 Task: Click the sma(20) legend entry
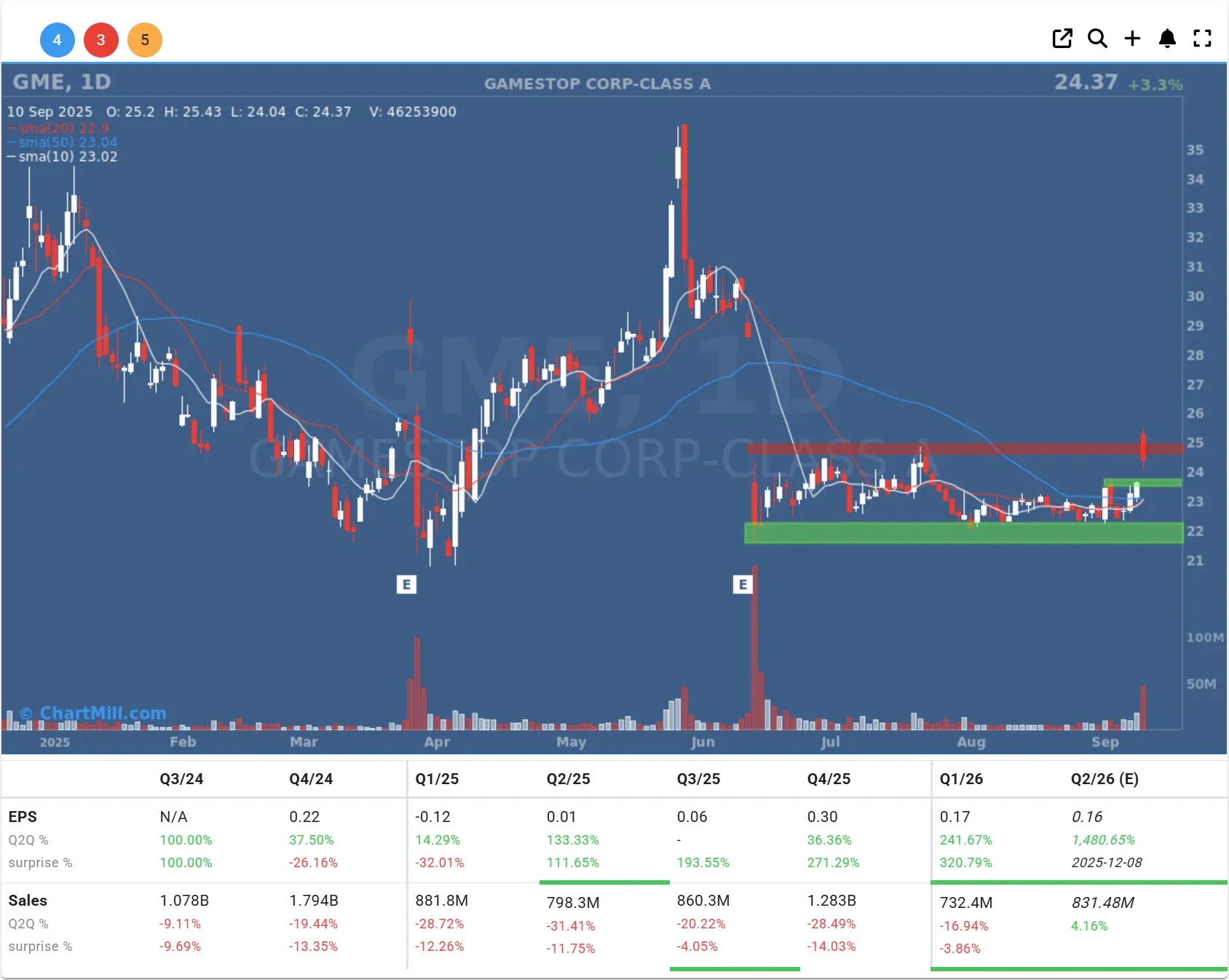tap(63, 128)
